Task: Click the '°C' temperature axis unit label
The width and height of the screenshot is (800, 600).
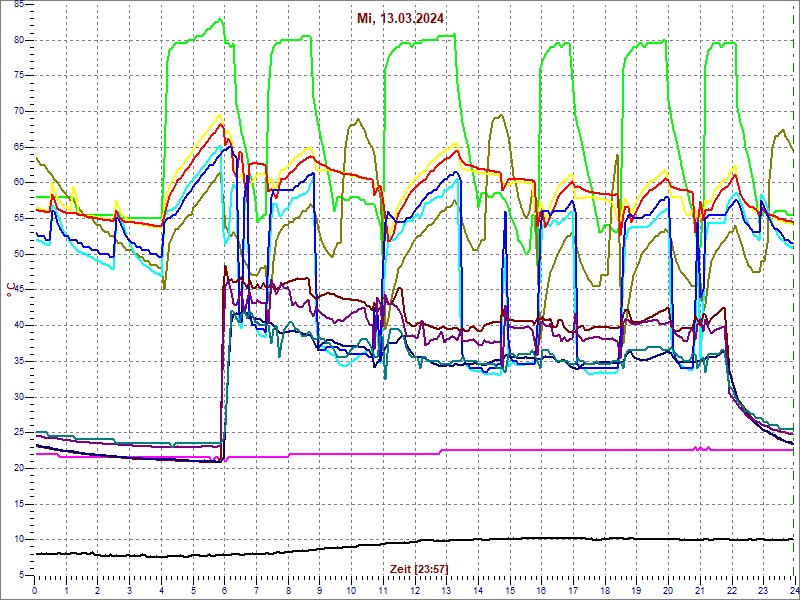Action: pos(10,290)
